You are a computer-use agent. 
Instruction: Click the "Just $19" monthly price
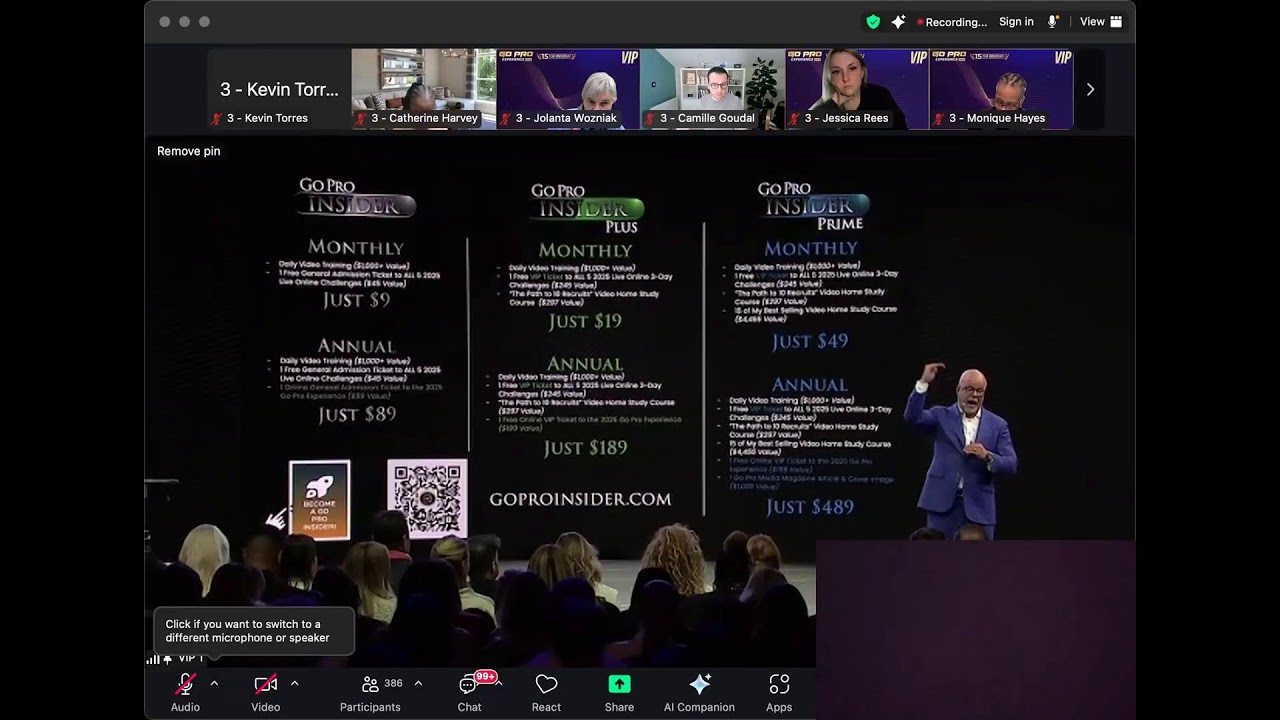pyautogui.click(x=585, y=321)
